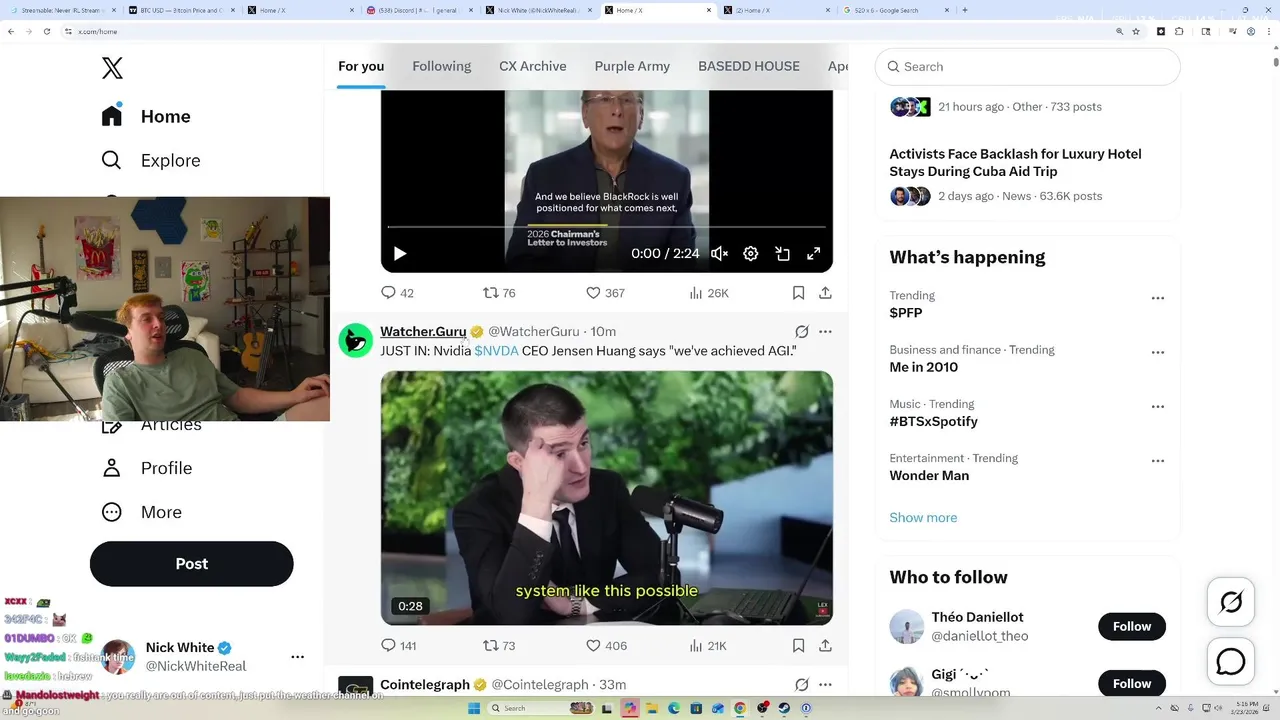Open the CX Archive tab
The width and height of the screenshot is (1280, 720).
tap(533, 66)
